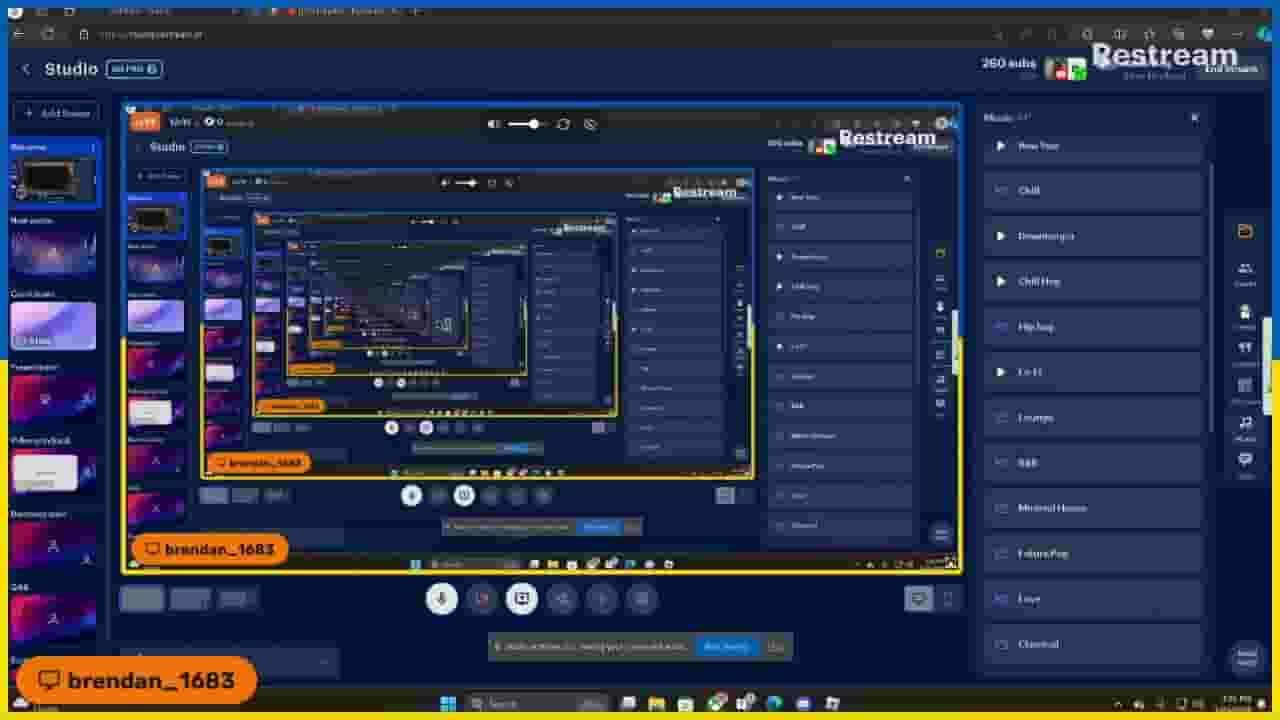Open Google Chrome from the taskbar
This screenshot has height=720, width=1280.
point(718,704)
